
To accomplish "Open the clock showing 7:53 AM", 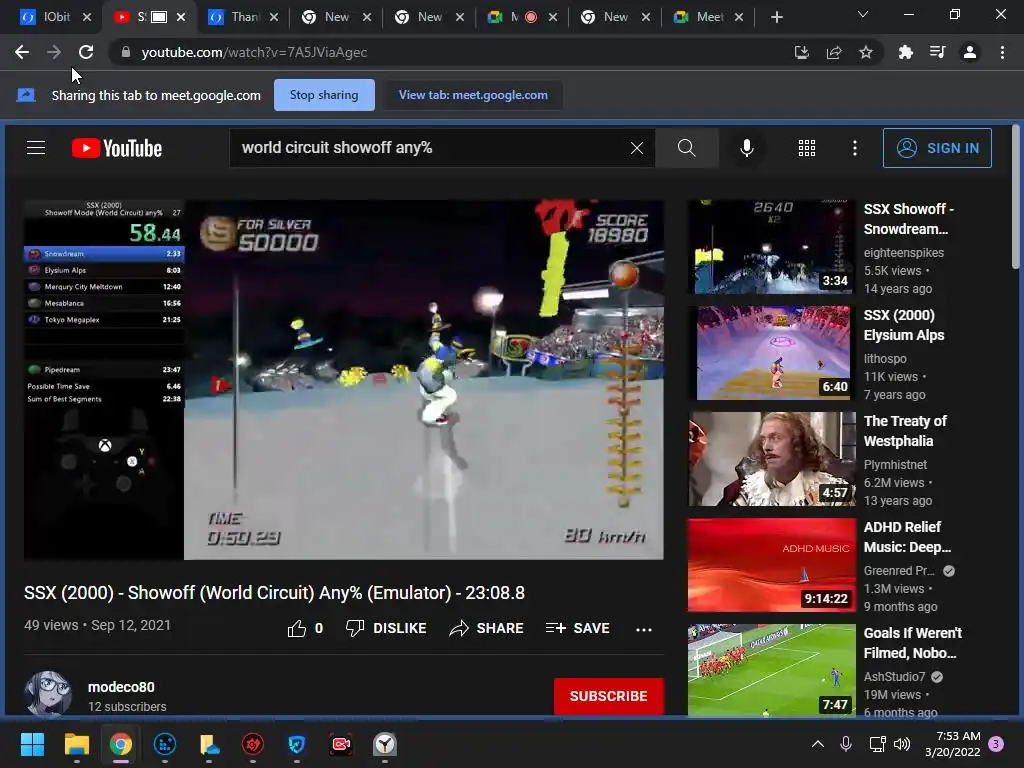I will [x=952, y=744].
